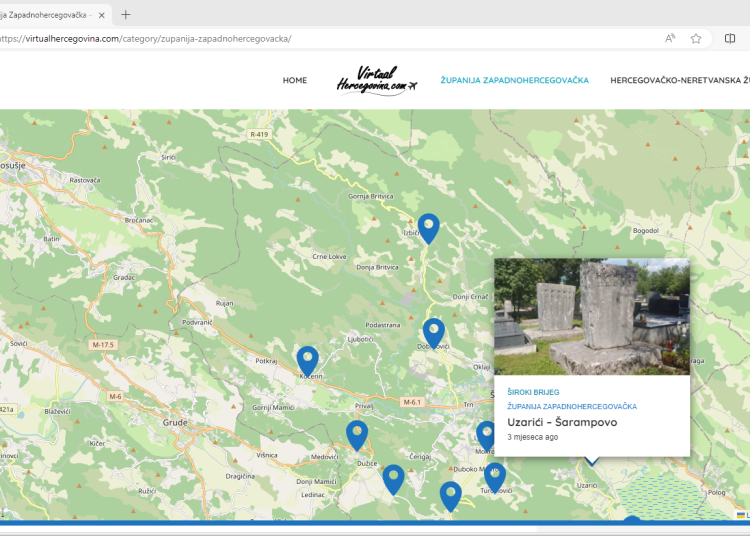Click the '3 mjeseca ago' date text

[532, 437]
